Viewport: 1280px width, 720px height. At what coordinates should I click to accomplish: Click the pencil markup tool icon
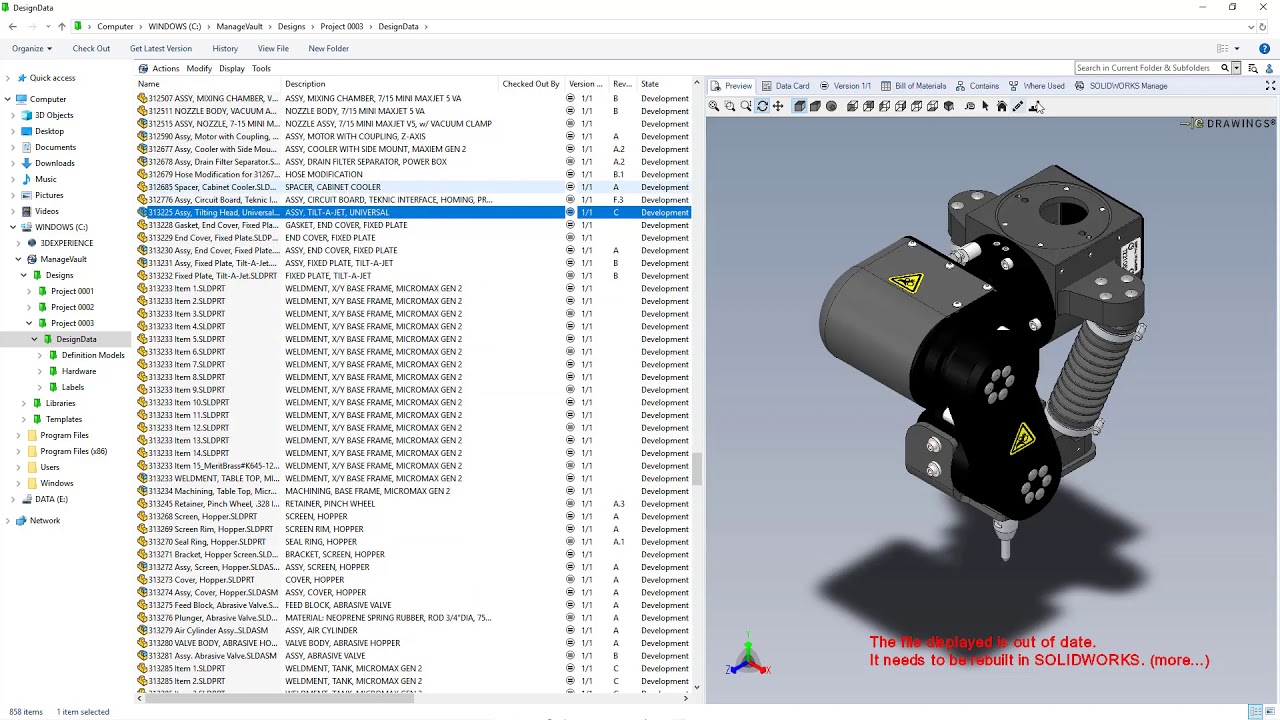click(1018, 106)
